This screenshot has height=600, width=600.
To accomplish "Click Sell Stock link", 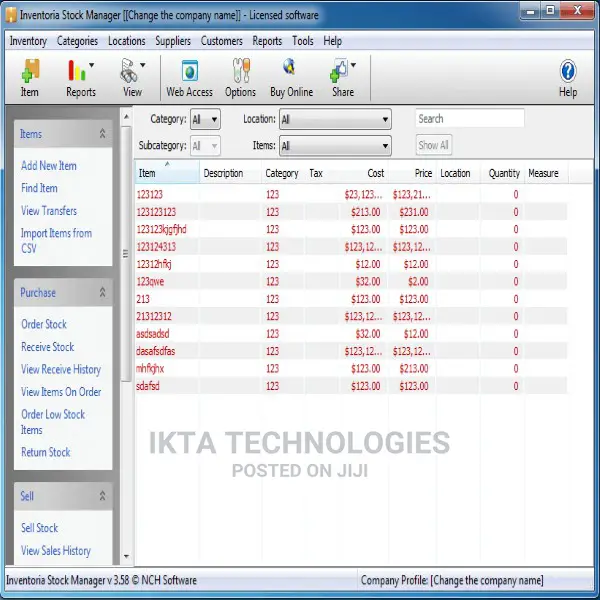I will tap(39, 528).
